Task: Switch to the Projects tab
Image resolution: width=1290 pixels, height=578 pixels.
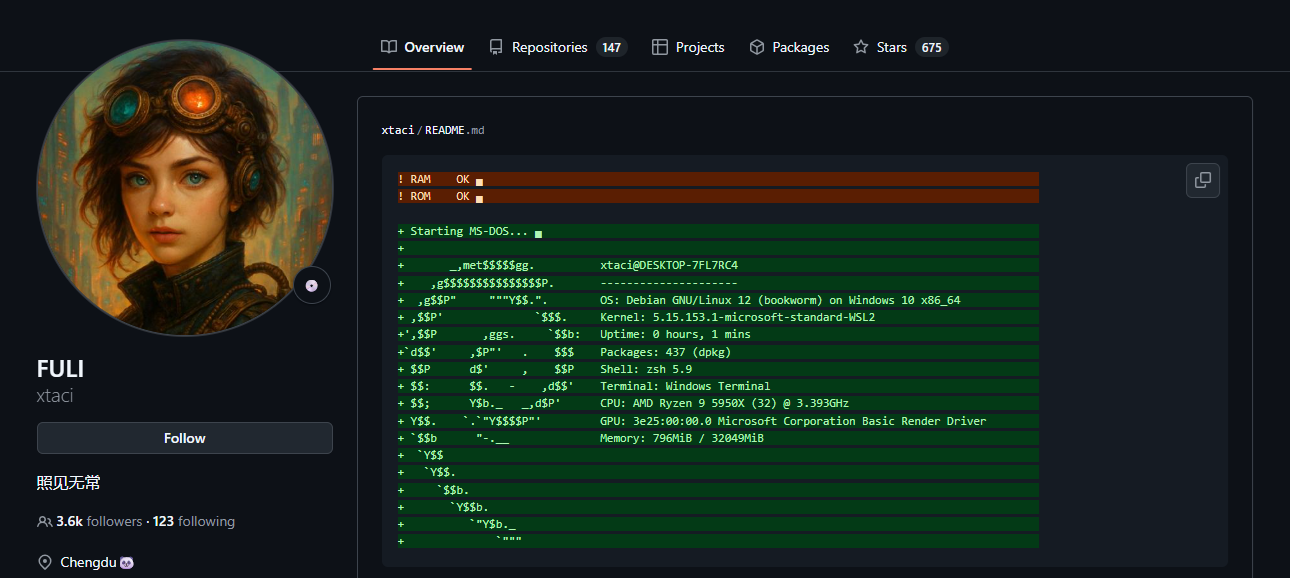Action: [699, 47]
